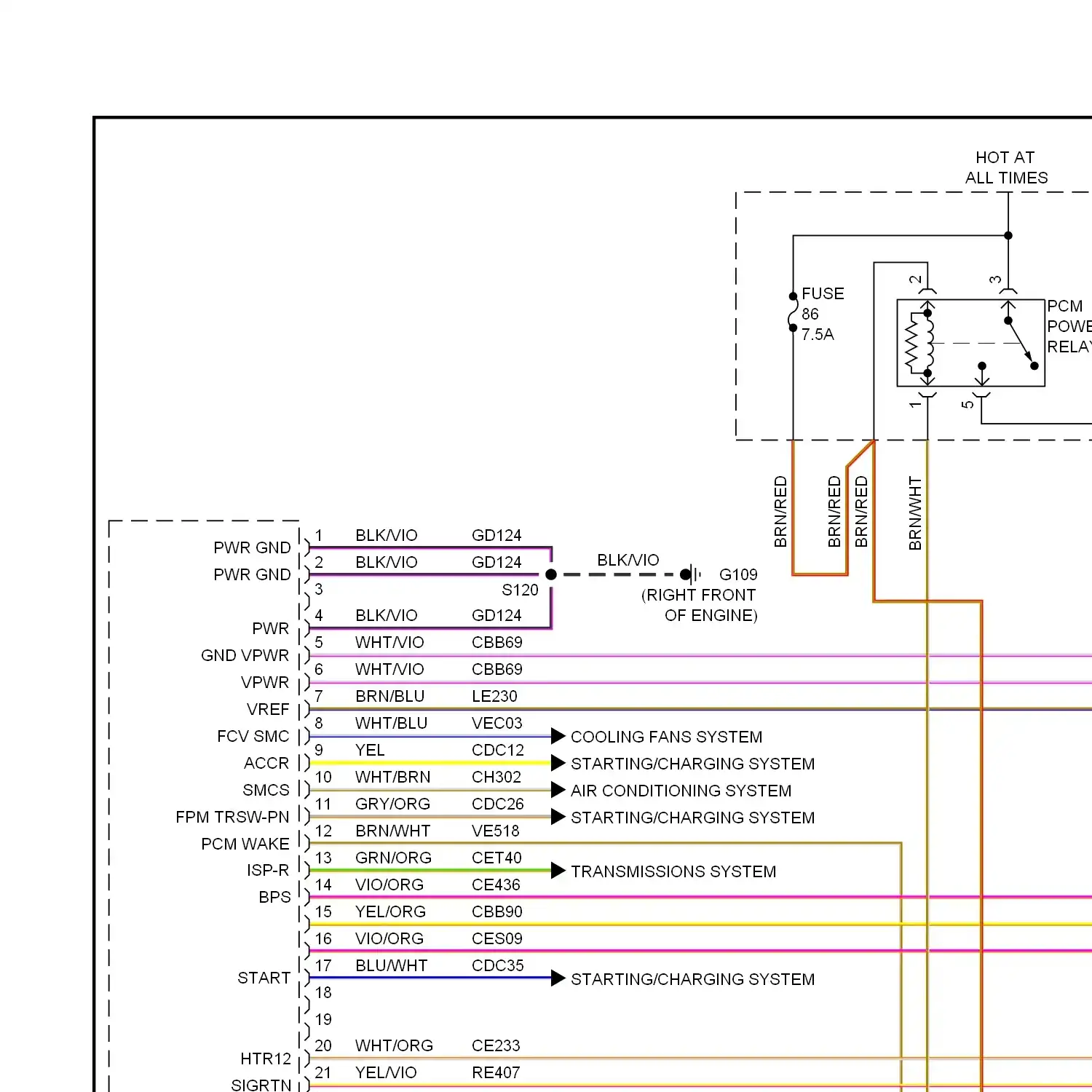Select the 'FUSE 86 7.5A' label
1092x1092 pixels.
coord(823,314)
